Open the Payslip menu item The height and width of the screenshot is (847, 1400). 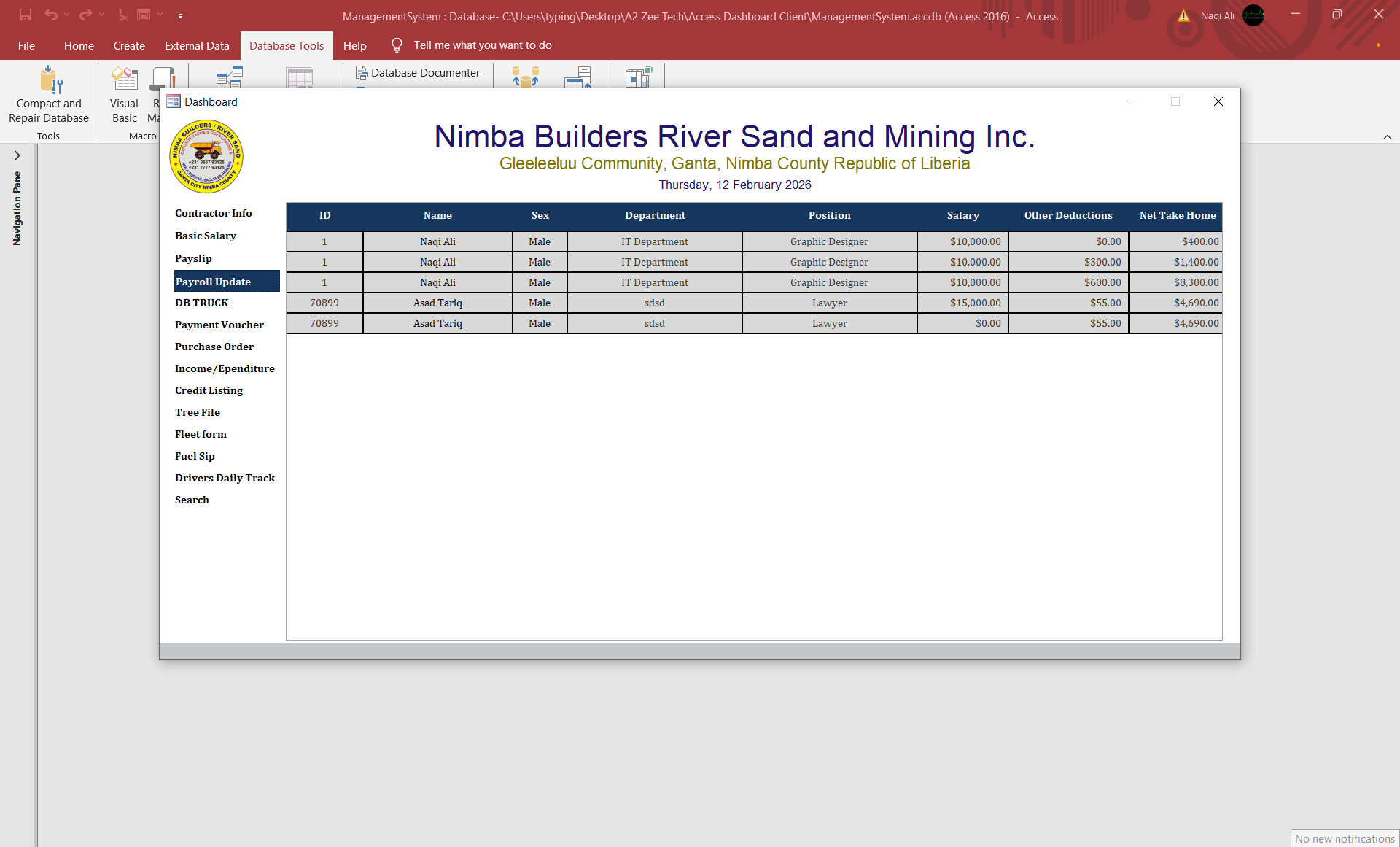click(193, 258)
